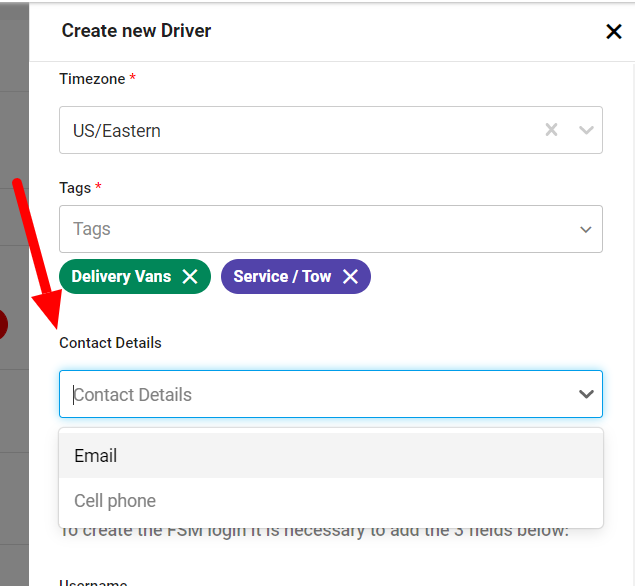This screenshot has width=635, height=586.
Task: Remove the Delivery Vans tag
Action: (x=190, y=277)
